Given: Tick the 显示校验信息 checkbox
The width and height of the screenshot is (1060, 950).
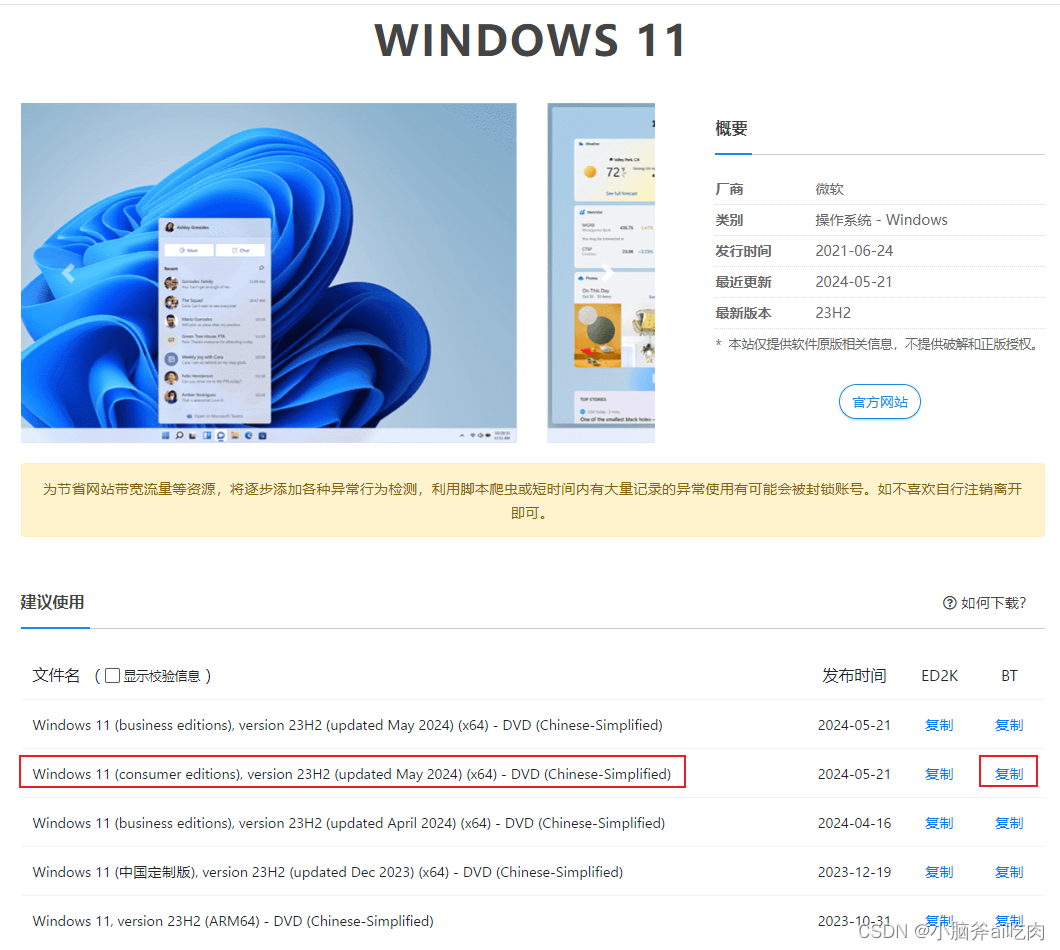Looking at the screenshot, I should click(x=113, y=675).
